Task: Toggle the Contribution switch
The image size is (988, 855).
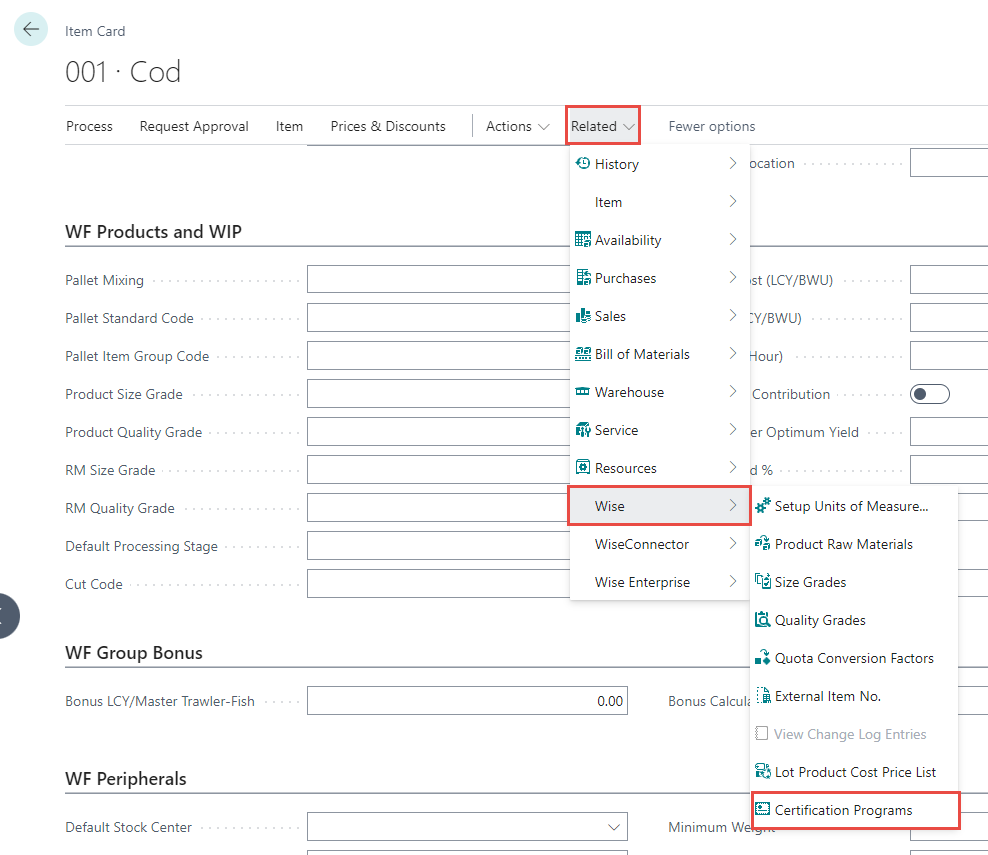Action: pyautogui.click(x=929, y=394)
